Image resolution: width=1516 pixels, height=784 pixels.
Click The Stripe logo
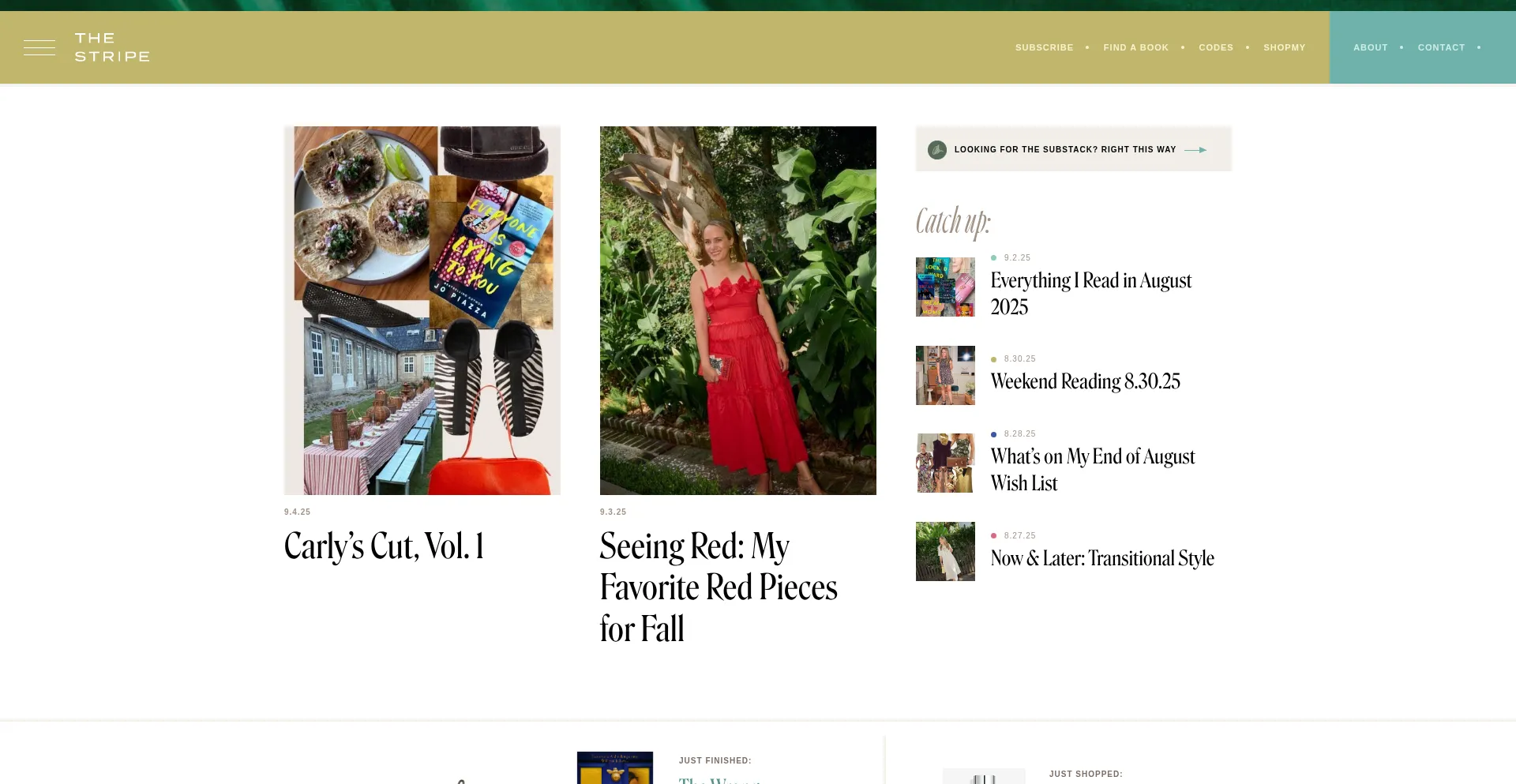(x=112, y=47)
